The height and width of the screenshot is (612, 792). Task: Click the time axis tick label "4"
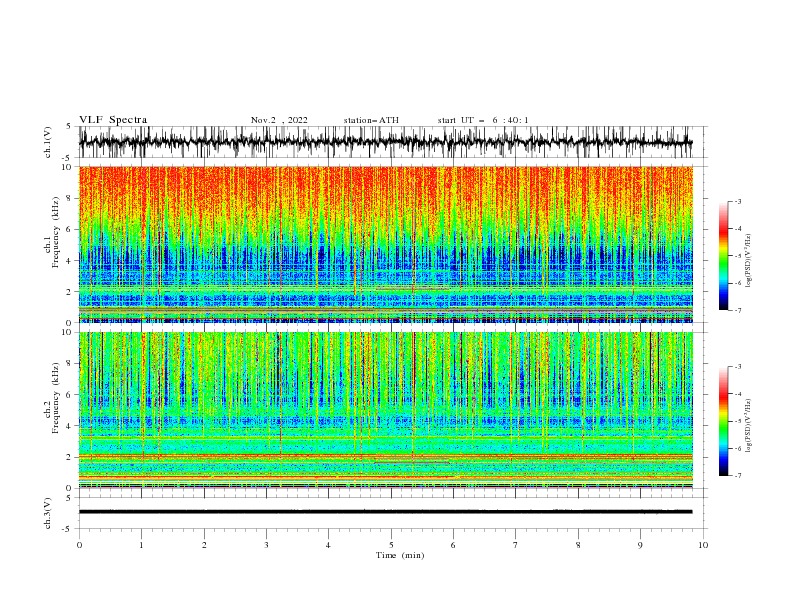tap(328, 545)
